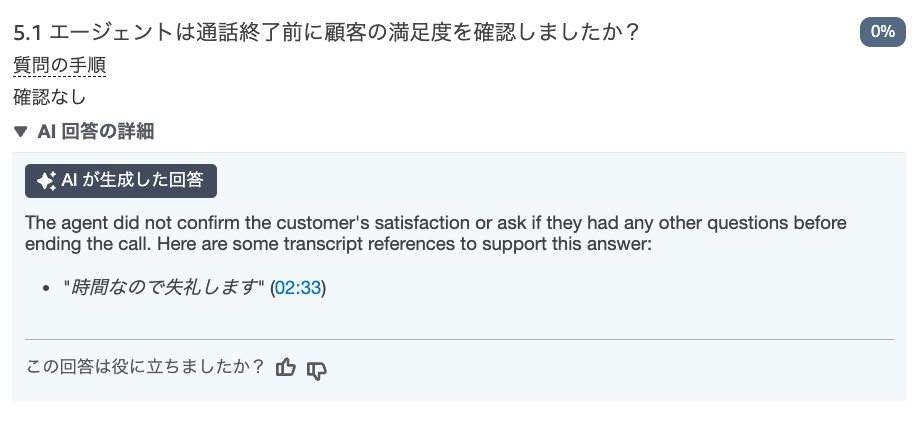Click the 質問の手順 dotted-underline label

click(x=60, y=65)
